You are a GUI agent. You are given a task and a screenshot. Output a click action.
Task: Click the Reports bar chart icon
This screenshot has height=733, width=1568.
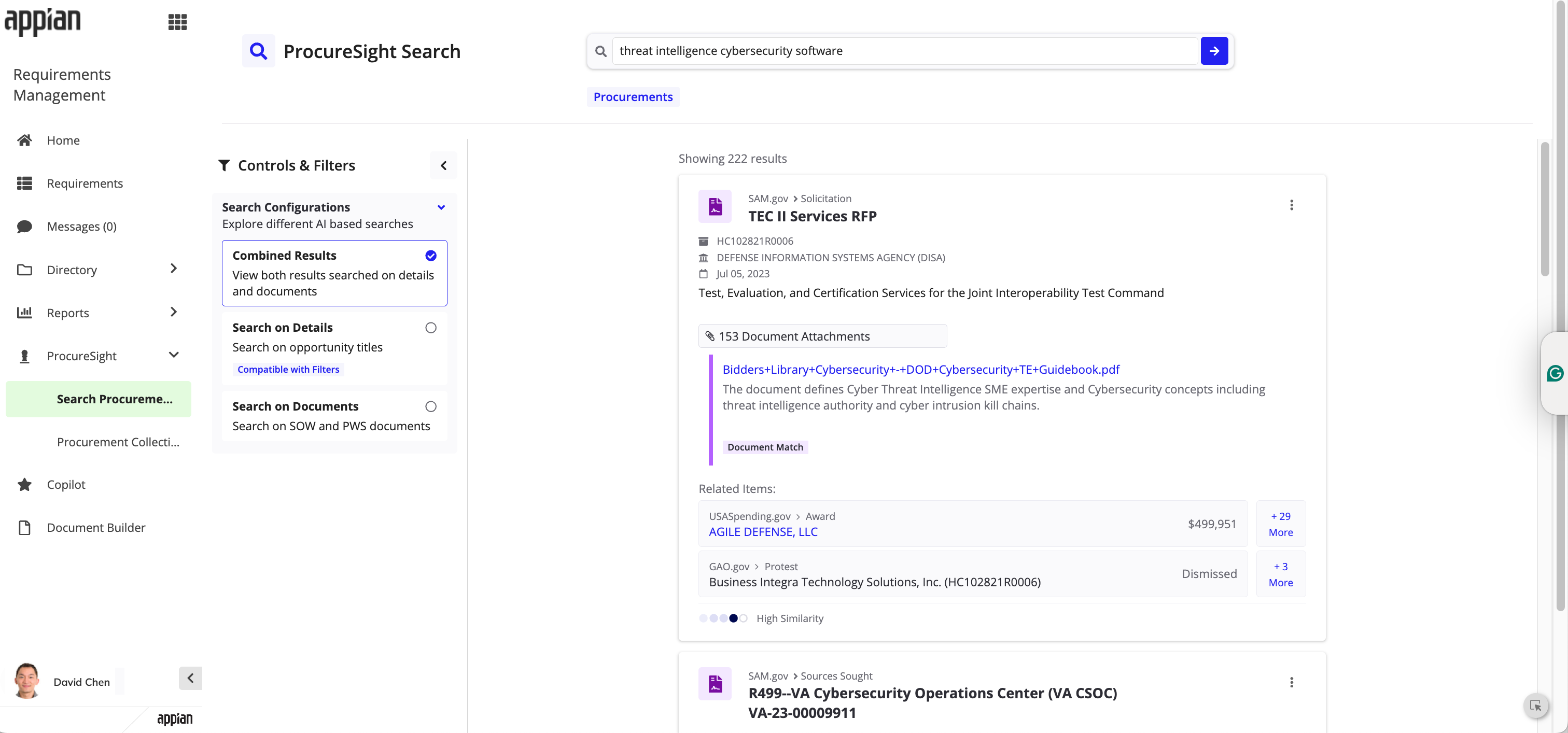[24, 313]
